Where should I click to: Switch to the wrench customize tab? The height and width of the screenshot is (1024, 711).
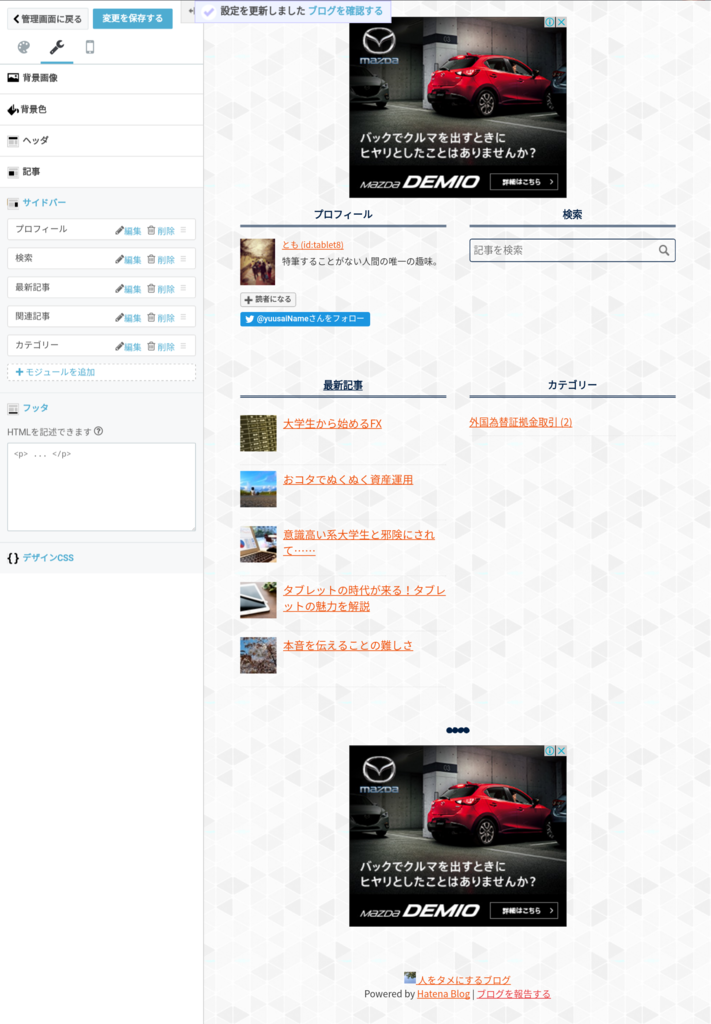pos(57,47)
